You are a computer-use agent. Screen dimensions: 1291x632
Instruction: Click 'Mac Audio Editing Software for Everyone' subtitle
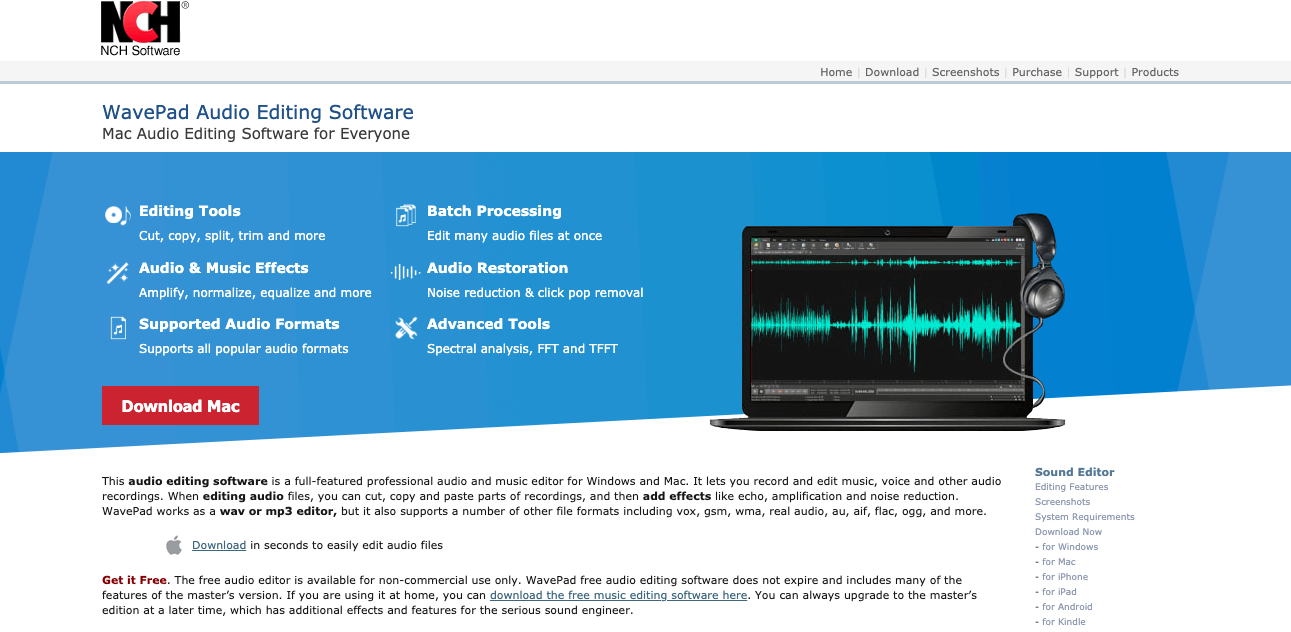[256, 134]
